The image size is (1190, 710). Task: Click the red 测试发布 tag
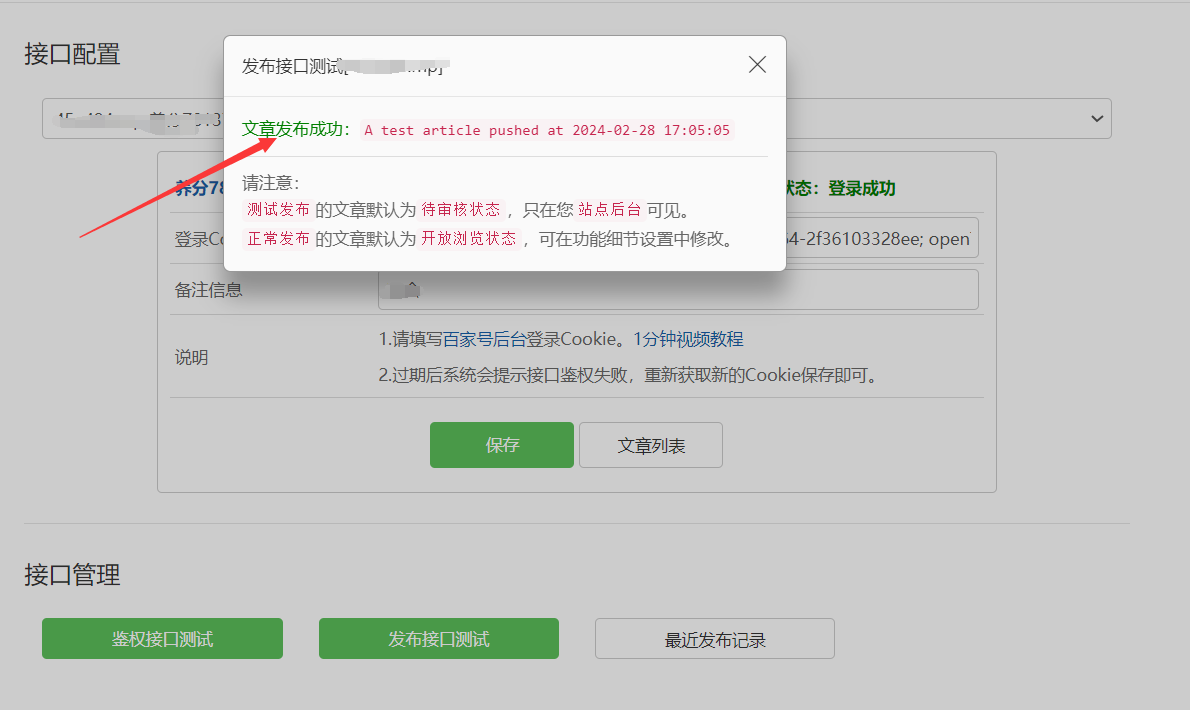tap(278, 210)
